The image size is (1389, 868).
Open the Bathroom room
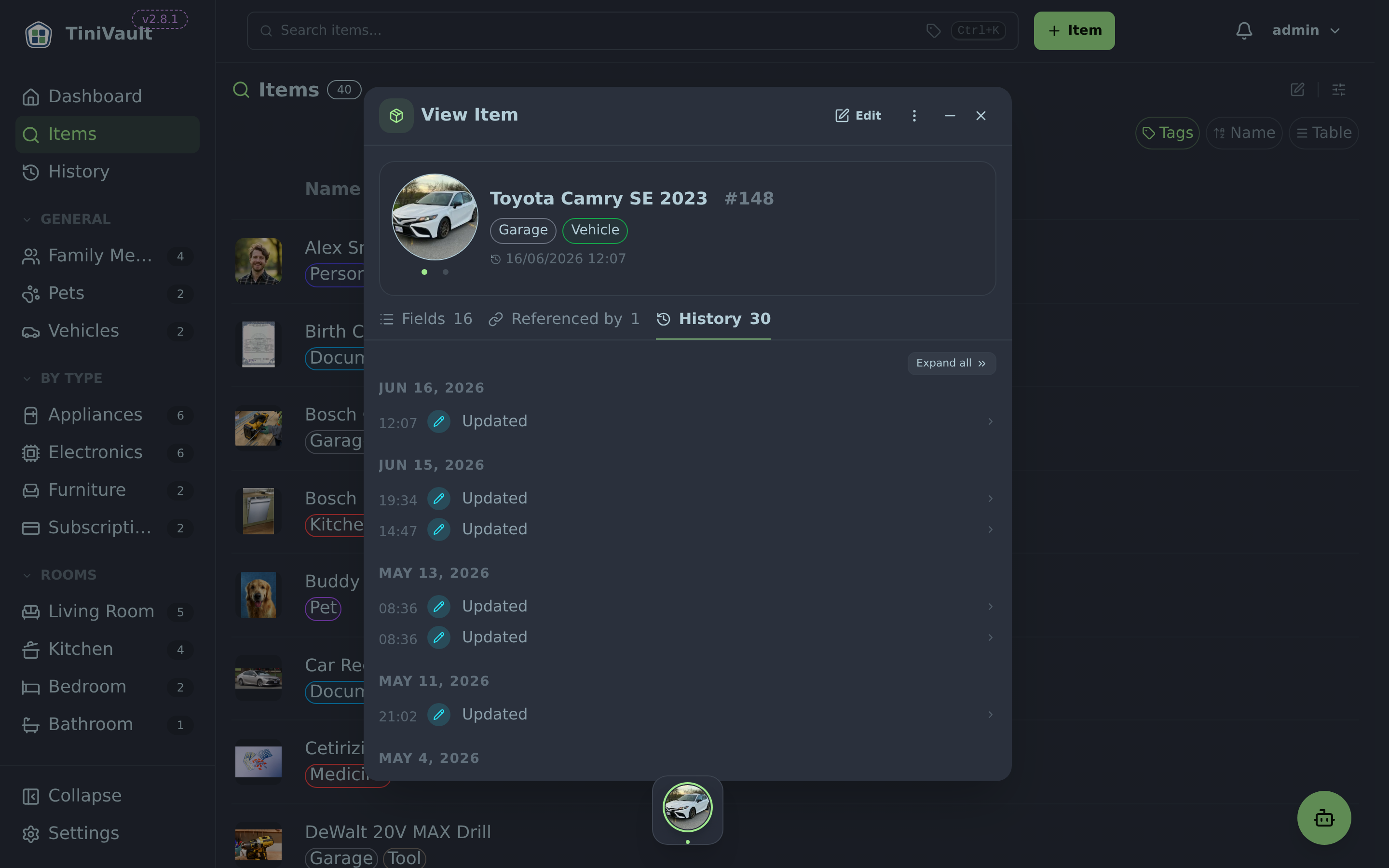click(108, 724)
